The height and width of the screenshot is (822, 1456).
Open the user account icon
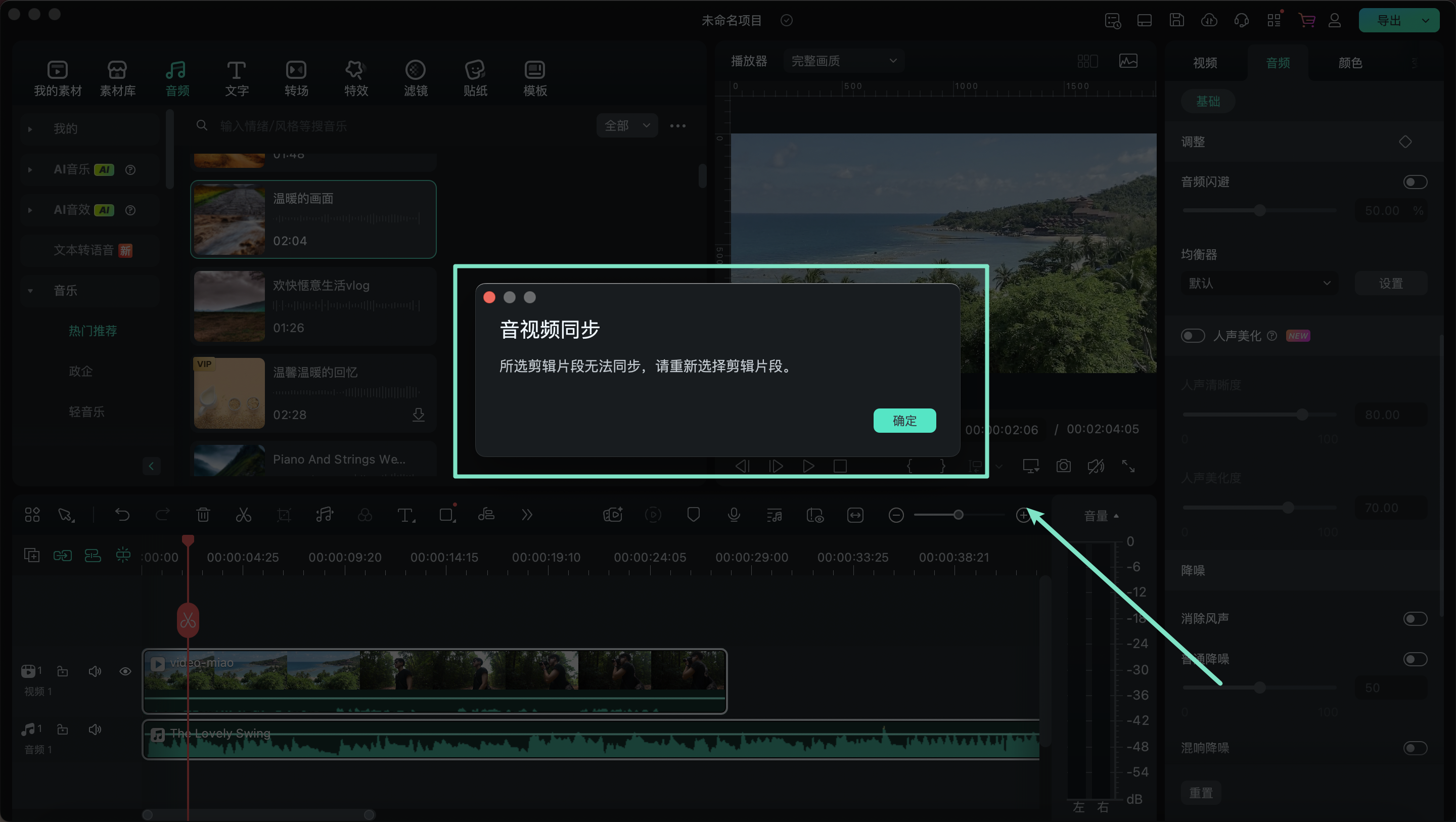(1335, 20)
